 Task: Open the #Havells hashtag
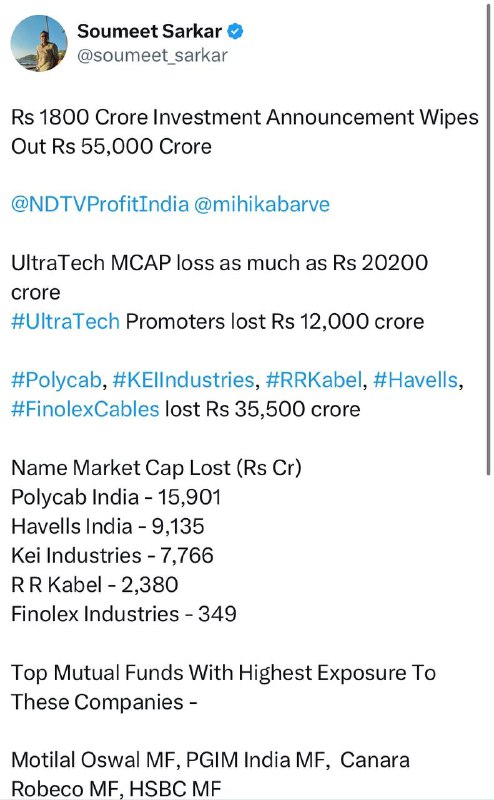[x=416, y=380]
